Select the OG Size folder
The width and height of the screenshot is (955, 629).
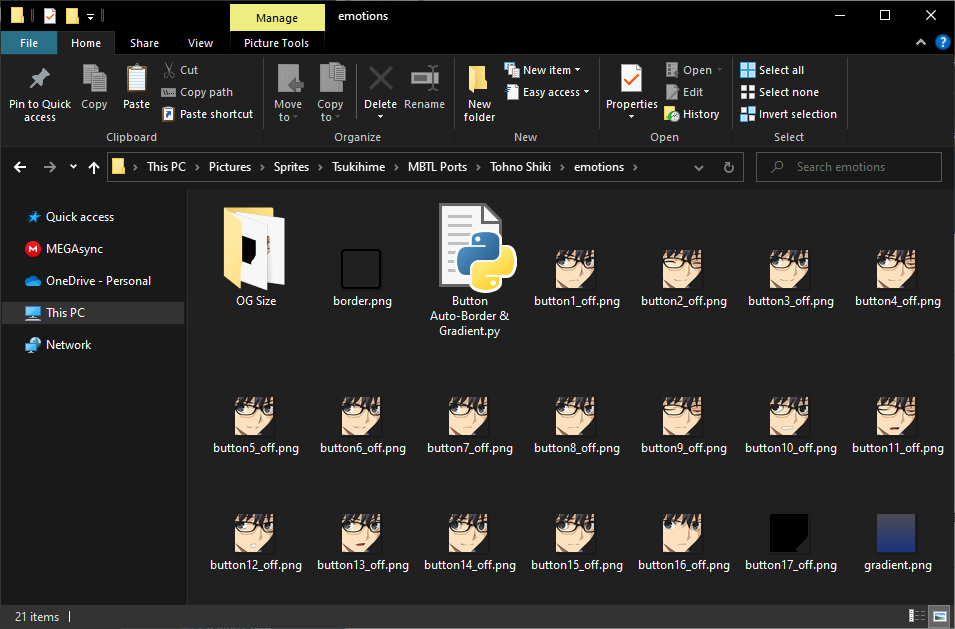click(256, 256)
